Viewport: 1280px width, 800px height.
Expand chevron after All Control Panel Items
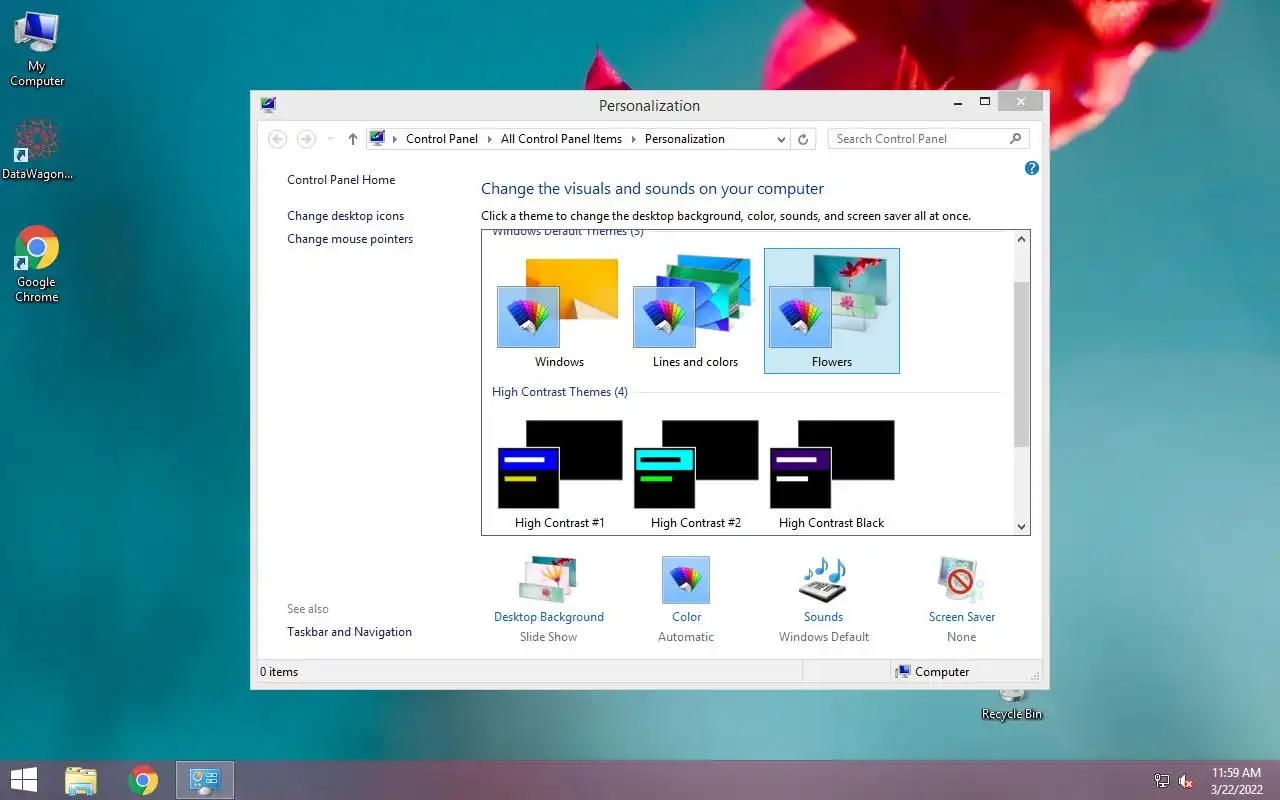[x=633, y=139]
